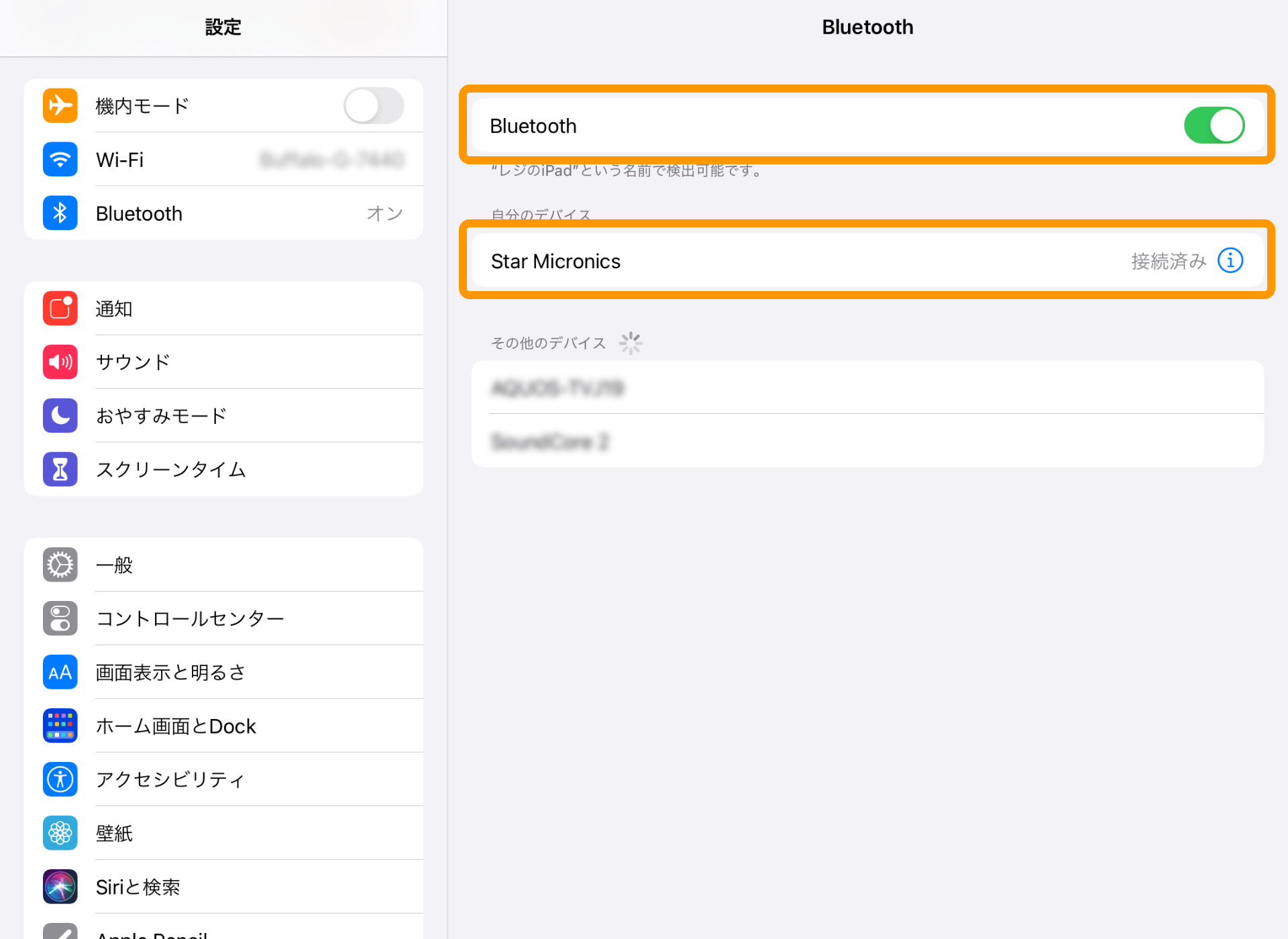This screenshot has height=939, width=1288.
Task: Tap the Wi-Fi settings icon
Action: [60, 160]
